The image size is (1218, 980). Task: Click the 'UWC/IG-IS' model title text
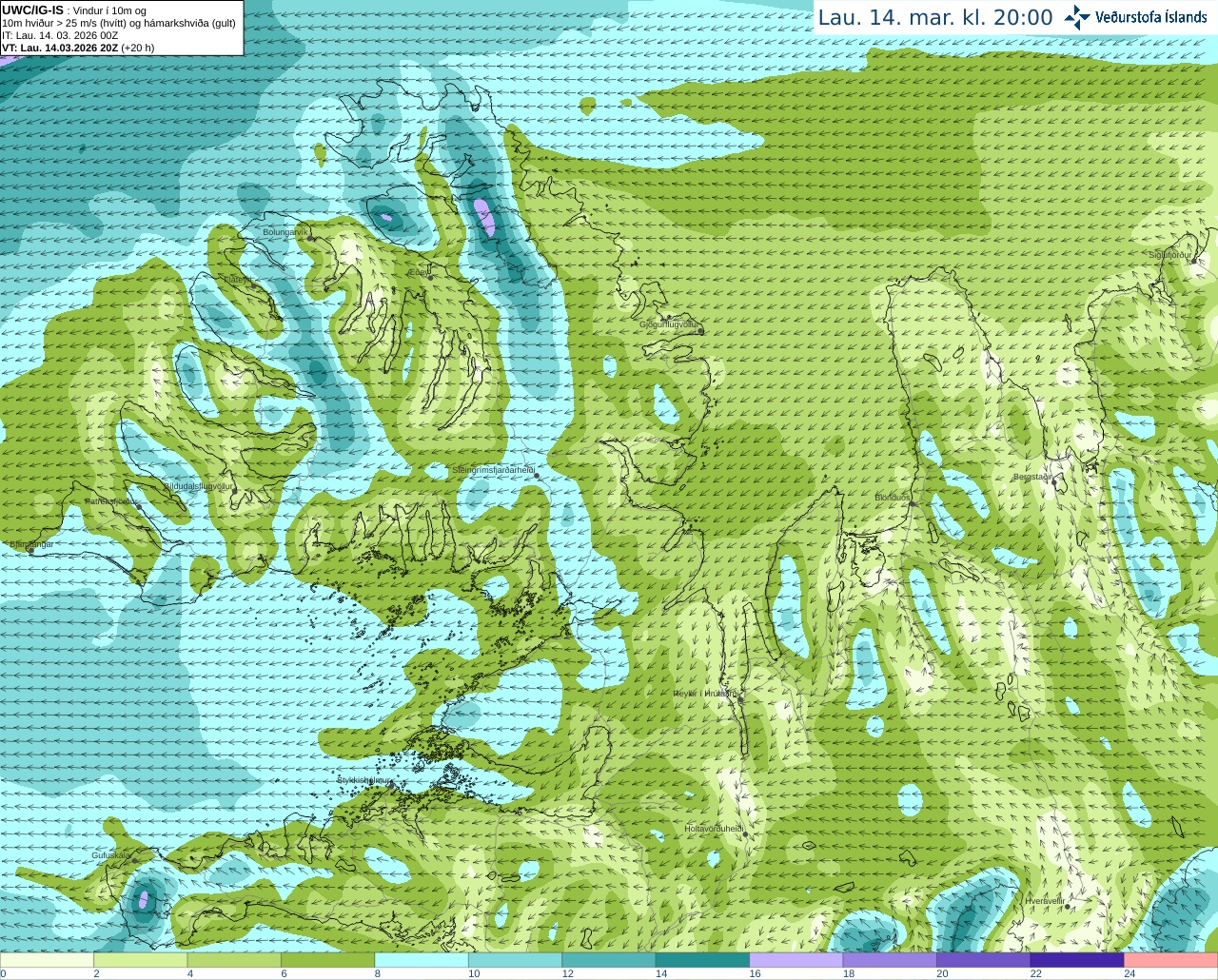point(32,10)
